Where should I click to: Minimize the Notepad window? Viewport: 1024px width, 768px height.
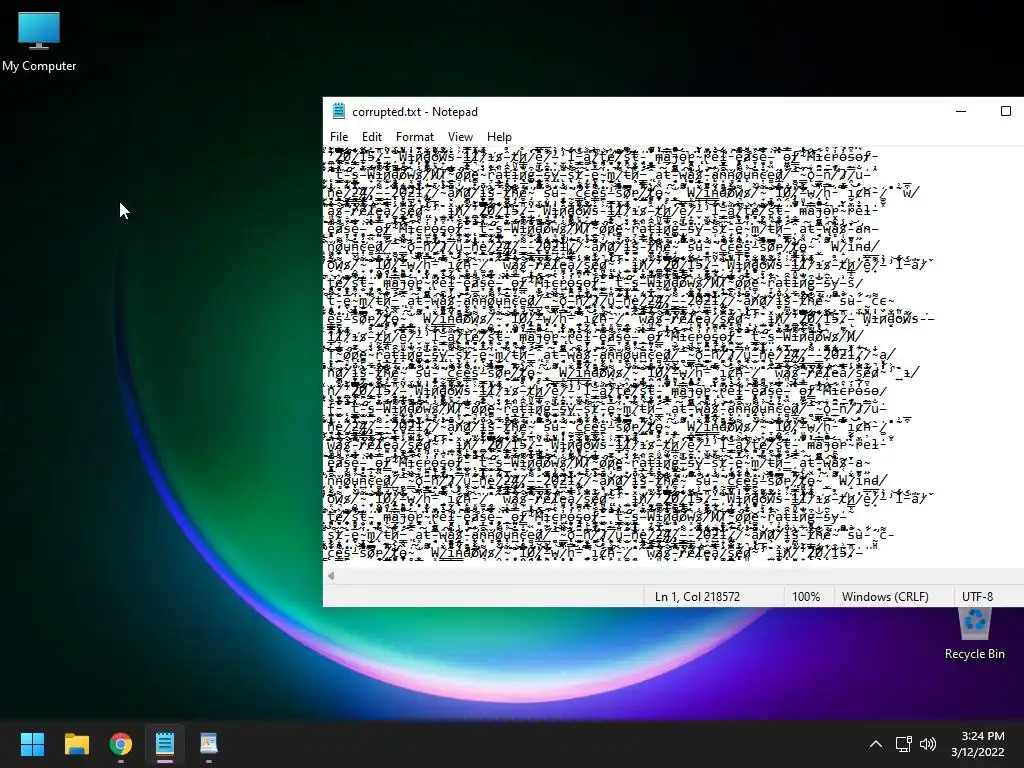(x=961, y=111)
